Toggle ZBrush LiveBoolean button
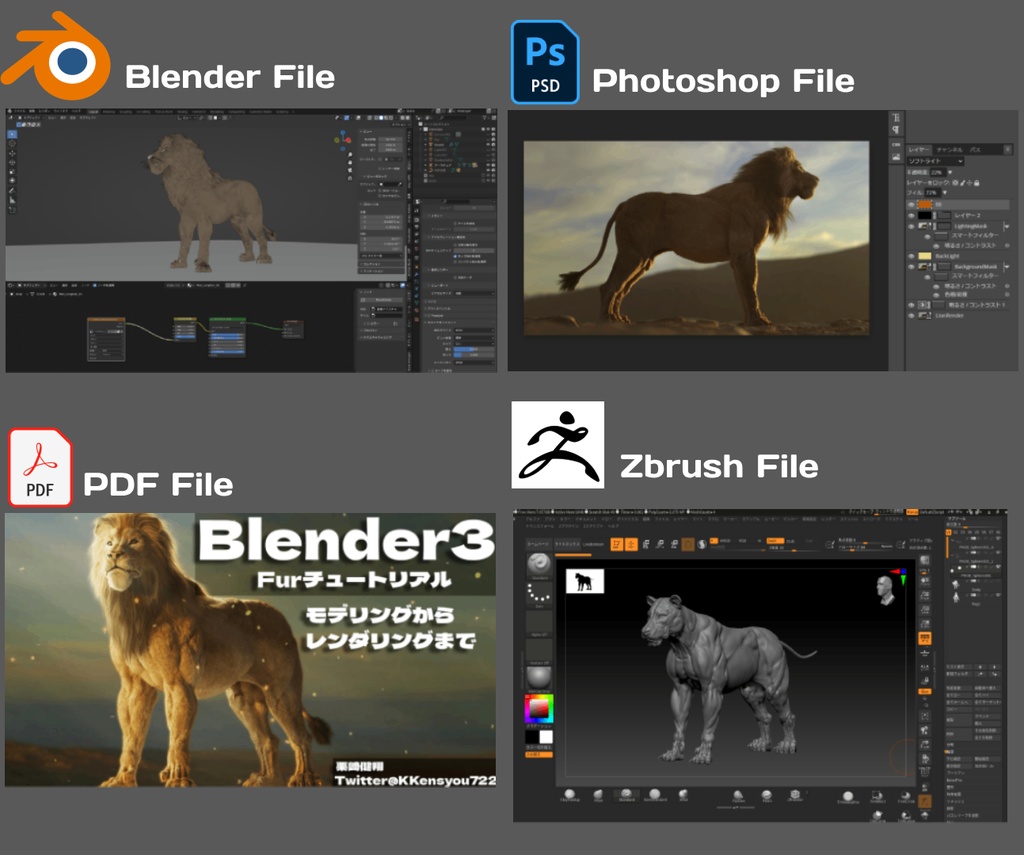1024x855 pixels. point(593,544)
